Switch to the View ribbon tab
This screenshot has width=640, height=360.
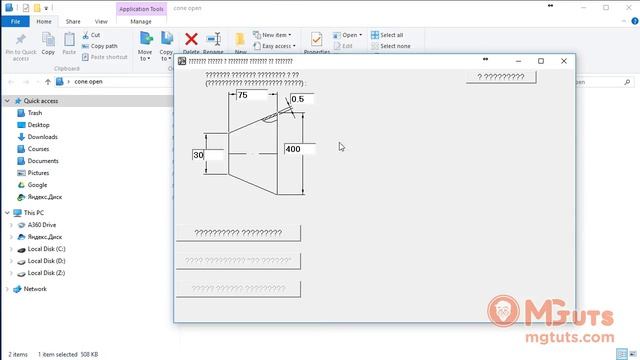click(101, 22)
